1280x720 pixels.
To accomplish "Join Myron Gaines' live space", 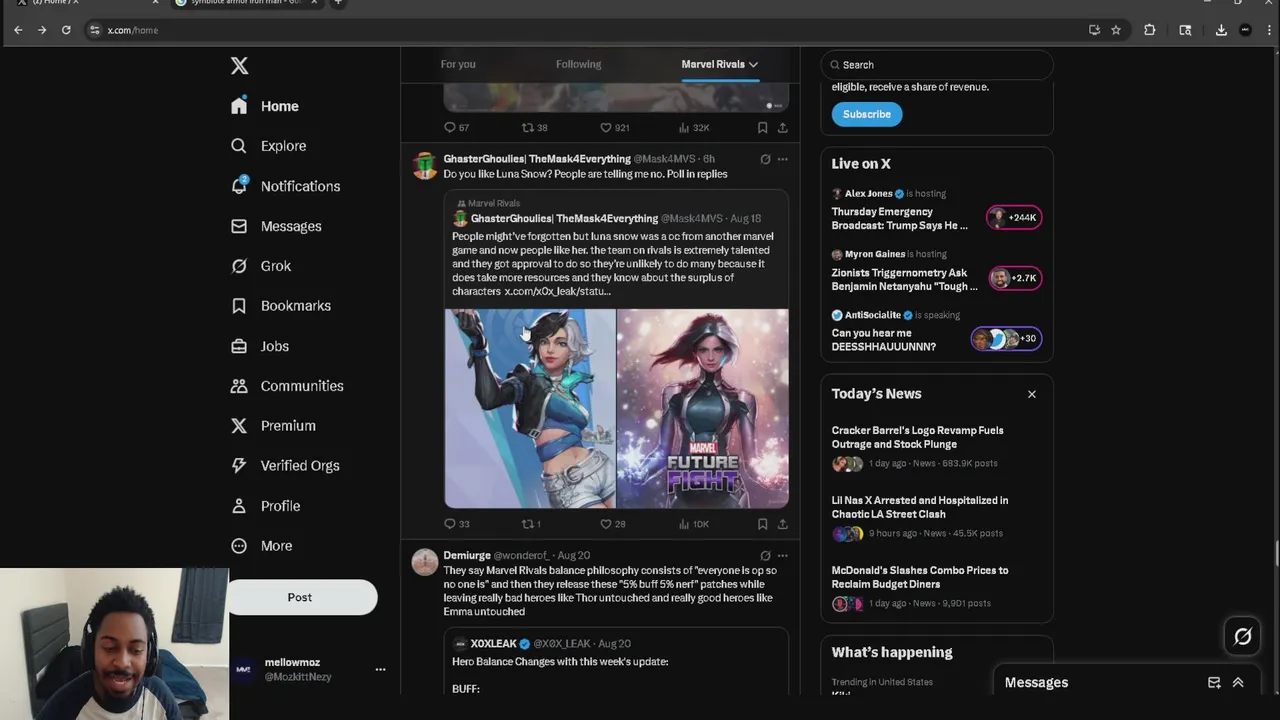I will 937,272.
